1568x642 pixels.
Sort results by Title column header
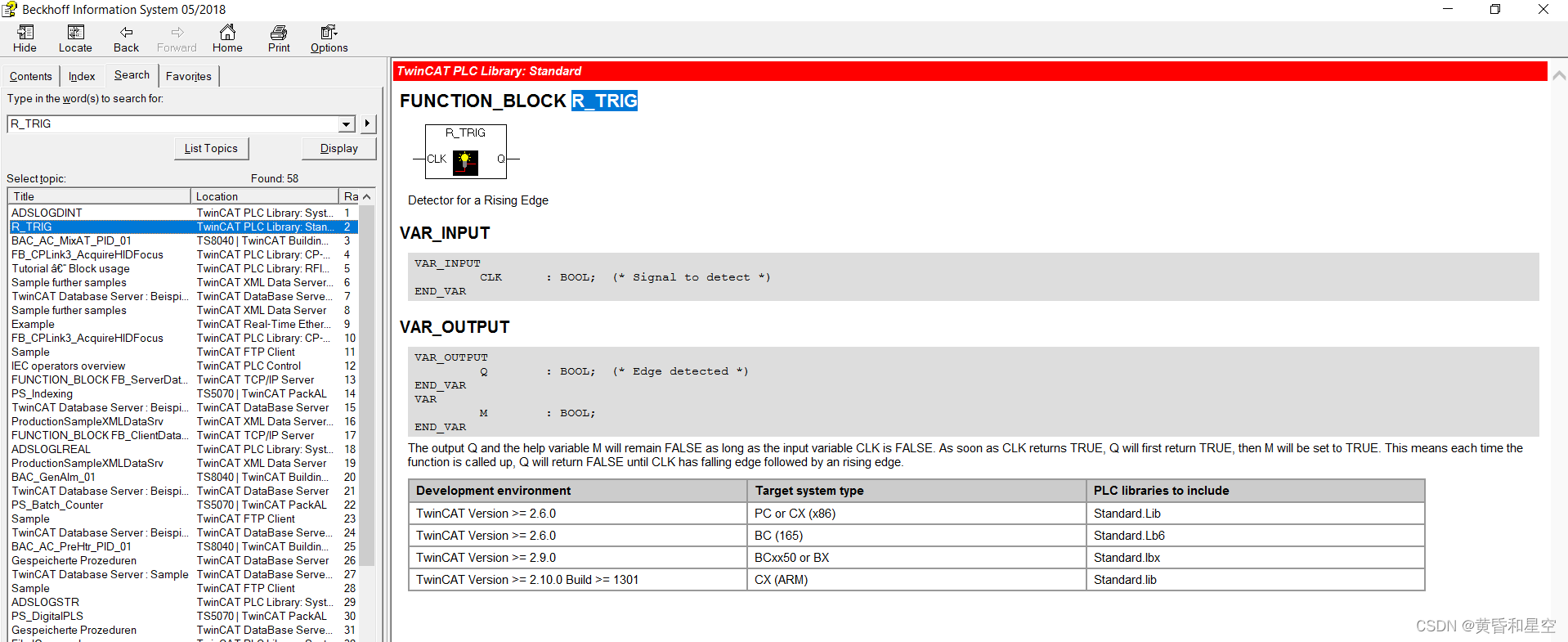click(x=99, y=196)
